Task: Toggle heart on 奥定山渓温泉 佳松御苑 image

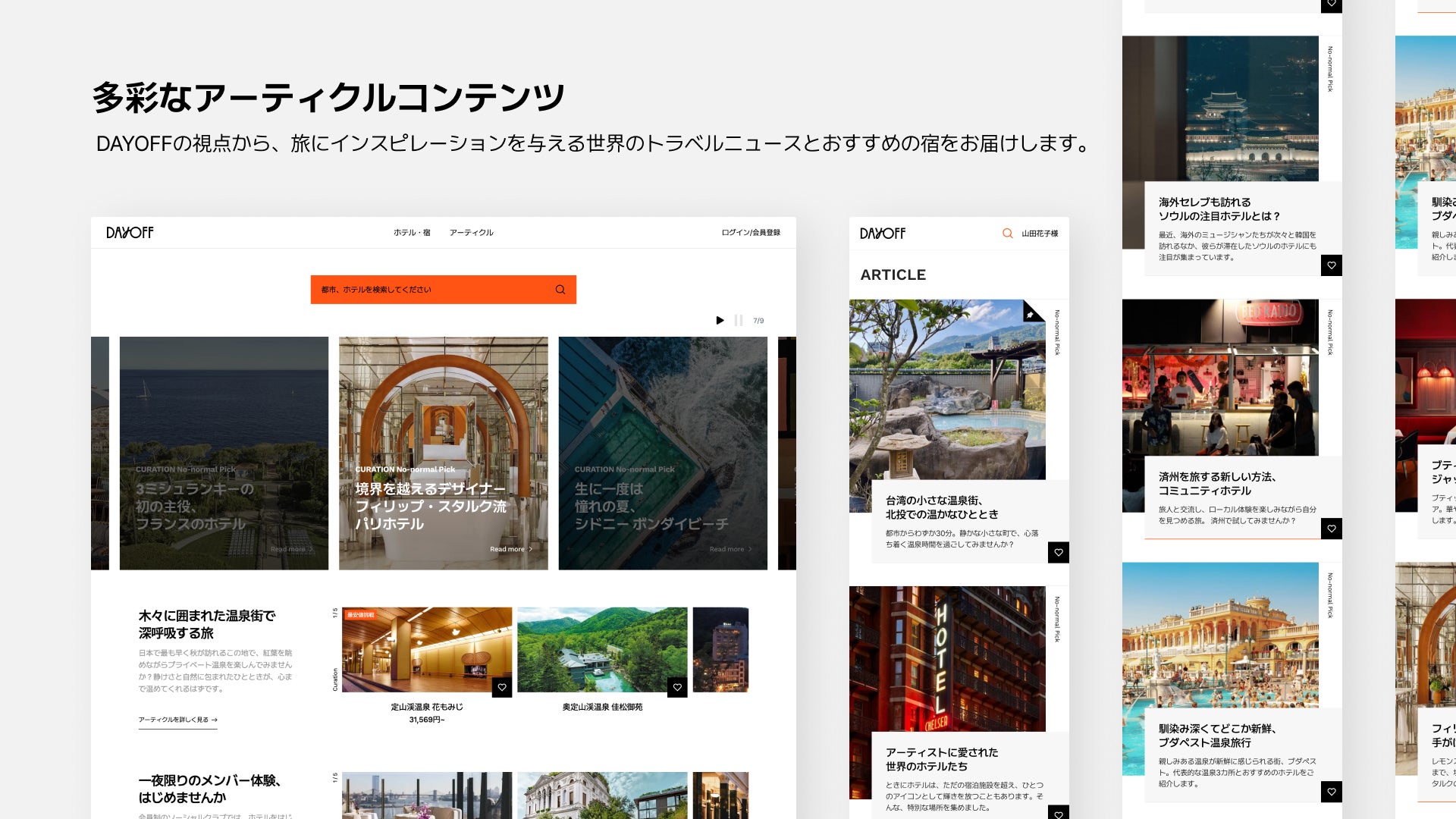Action: [677, 687]
